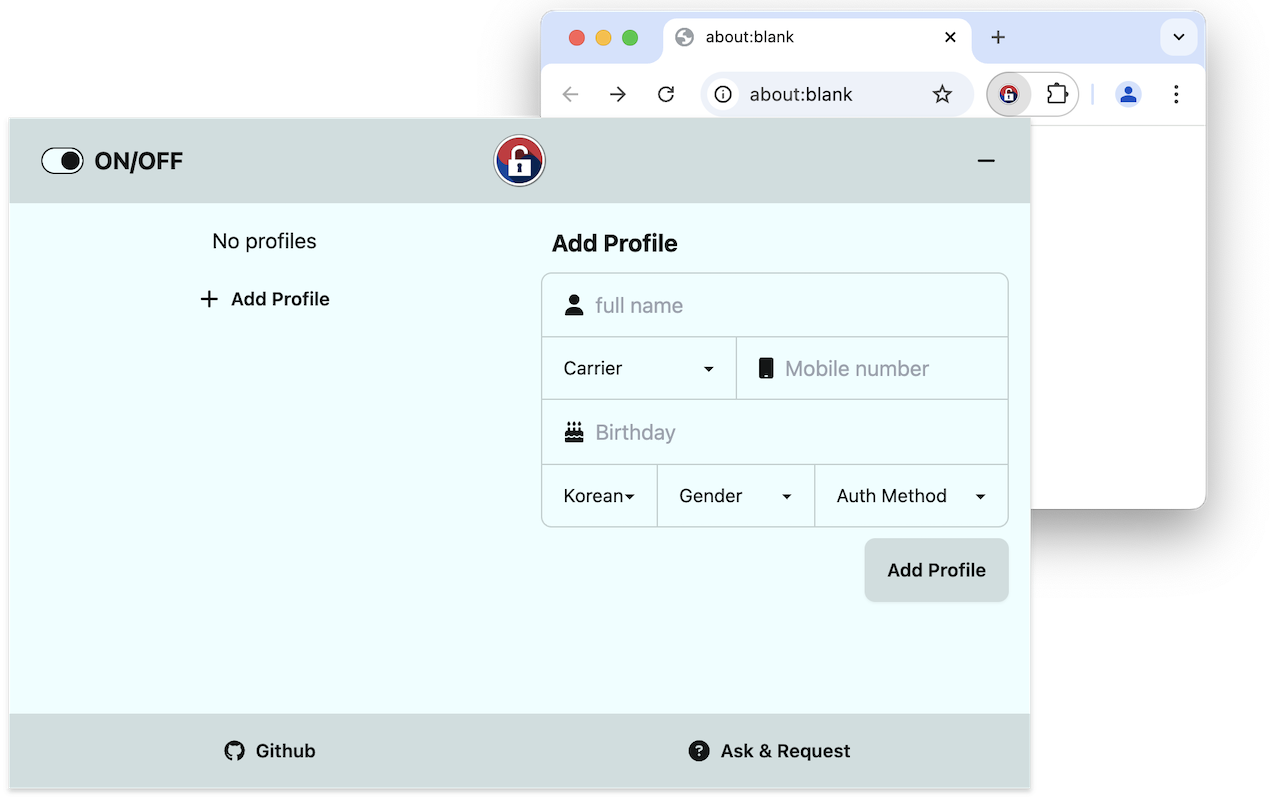
Task: Open Chrome's three-dot menu
Action: 1176,94
